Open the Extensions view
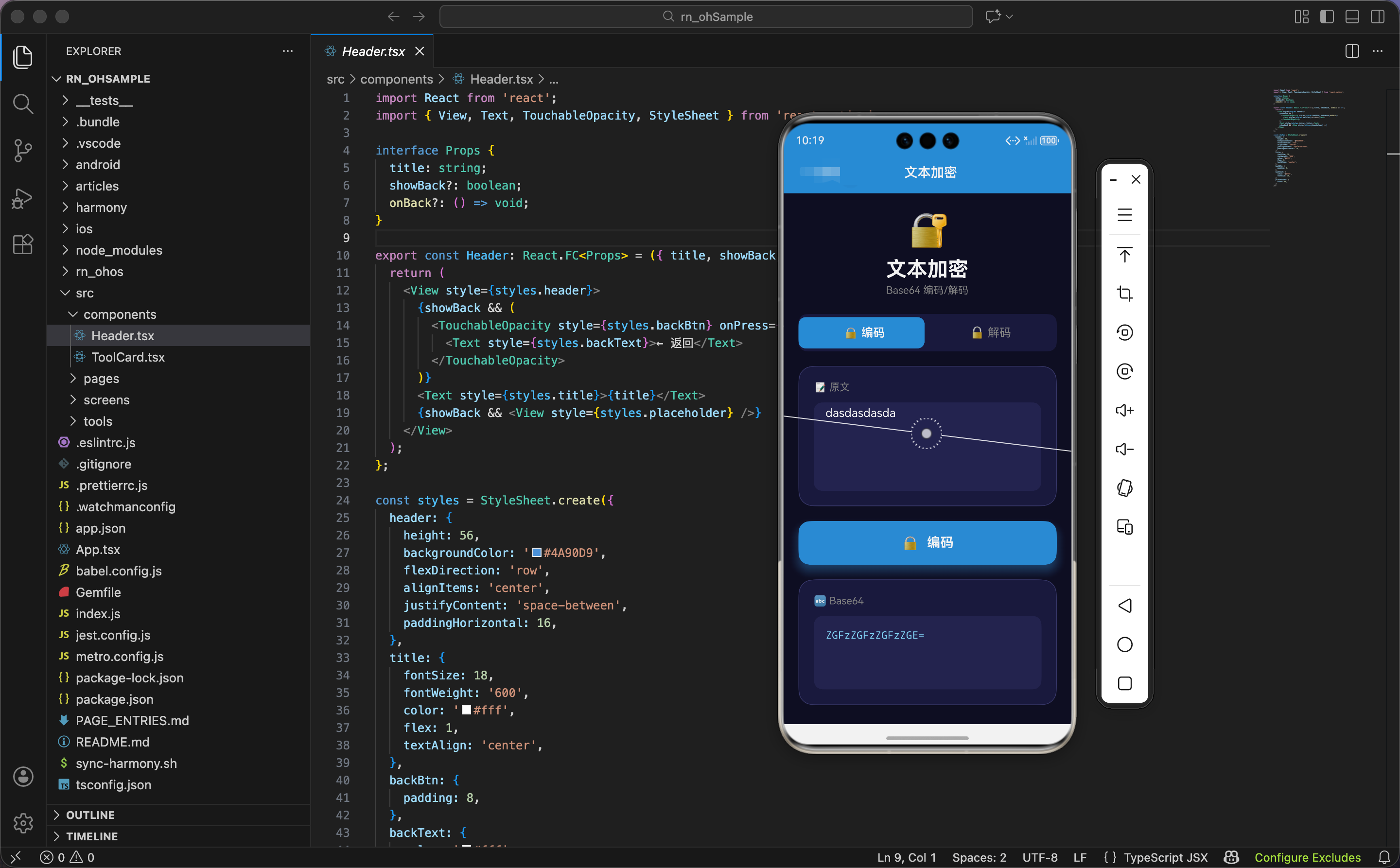The image size is (1400, 868). tap(23, 244)
